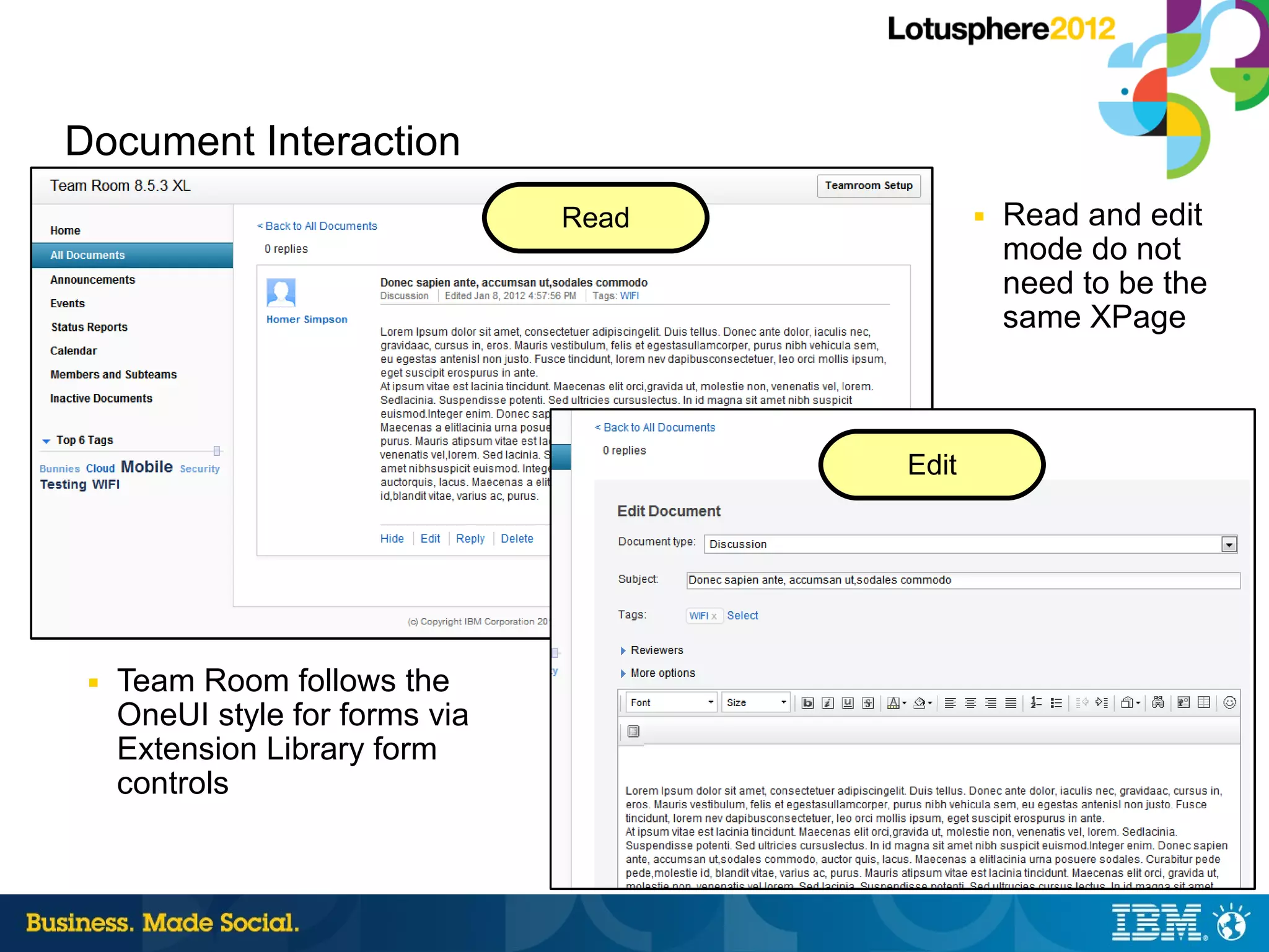Open the Document type dropdown
This screenshot has height=952, width=1269.
(x=971, y=544)
